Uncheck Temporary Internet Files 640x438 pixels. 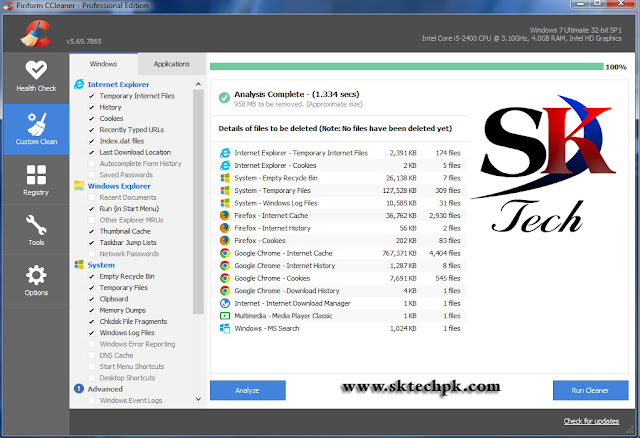tap(92, 96)
